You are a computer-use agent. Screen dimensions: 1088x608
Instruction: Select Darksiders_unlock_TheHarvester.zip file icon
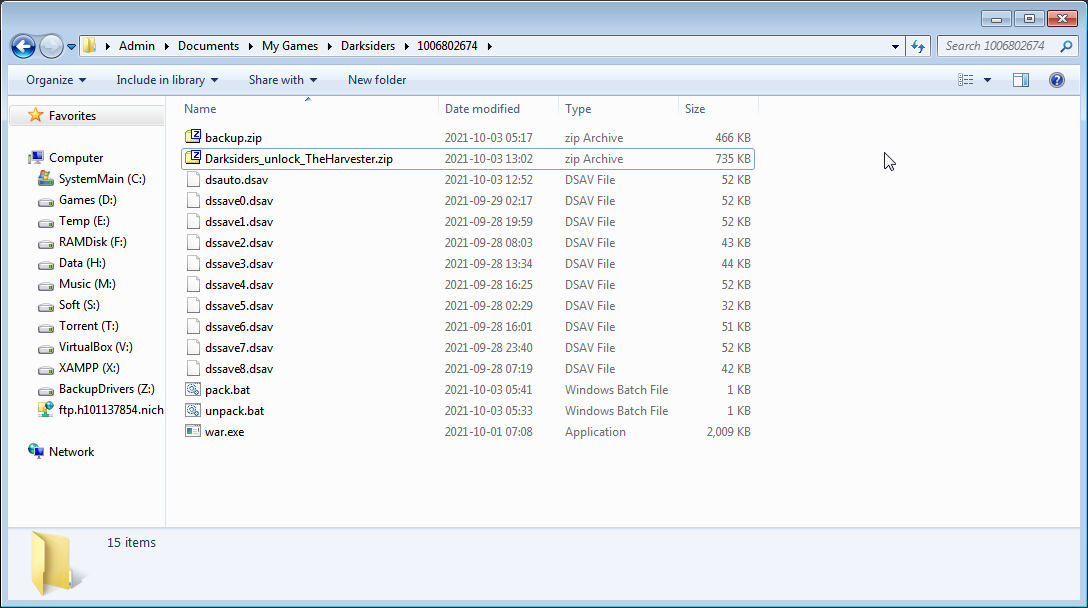coord(193,158)
